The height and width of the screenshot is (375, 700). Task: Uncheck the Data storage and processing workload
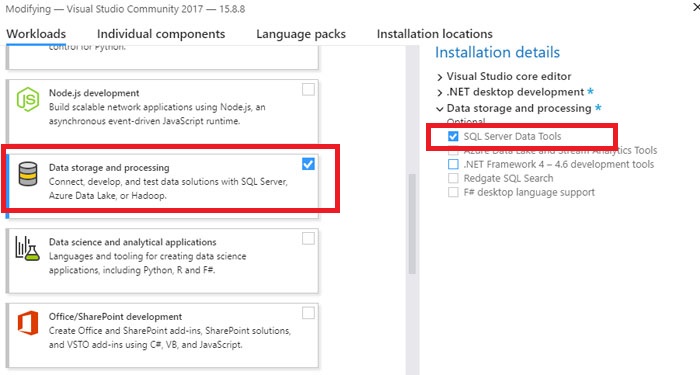click(308, 164)
